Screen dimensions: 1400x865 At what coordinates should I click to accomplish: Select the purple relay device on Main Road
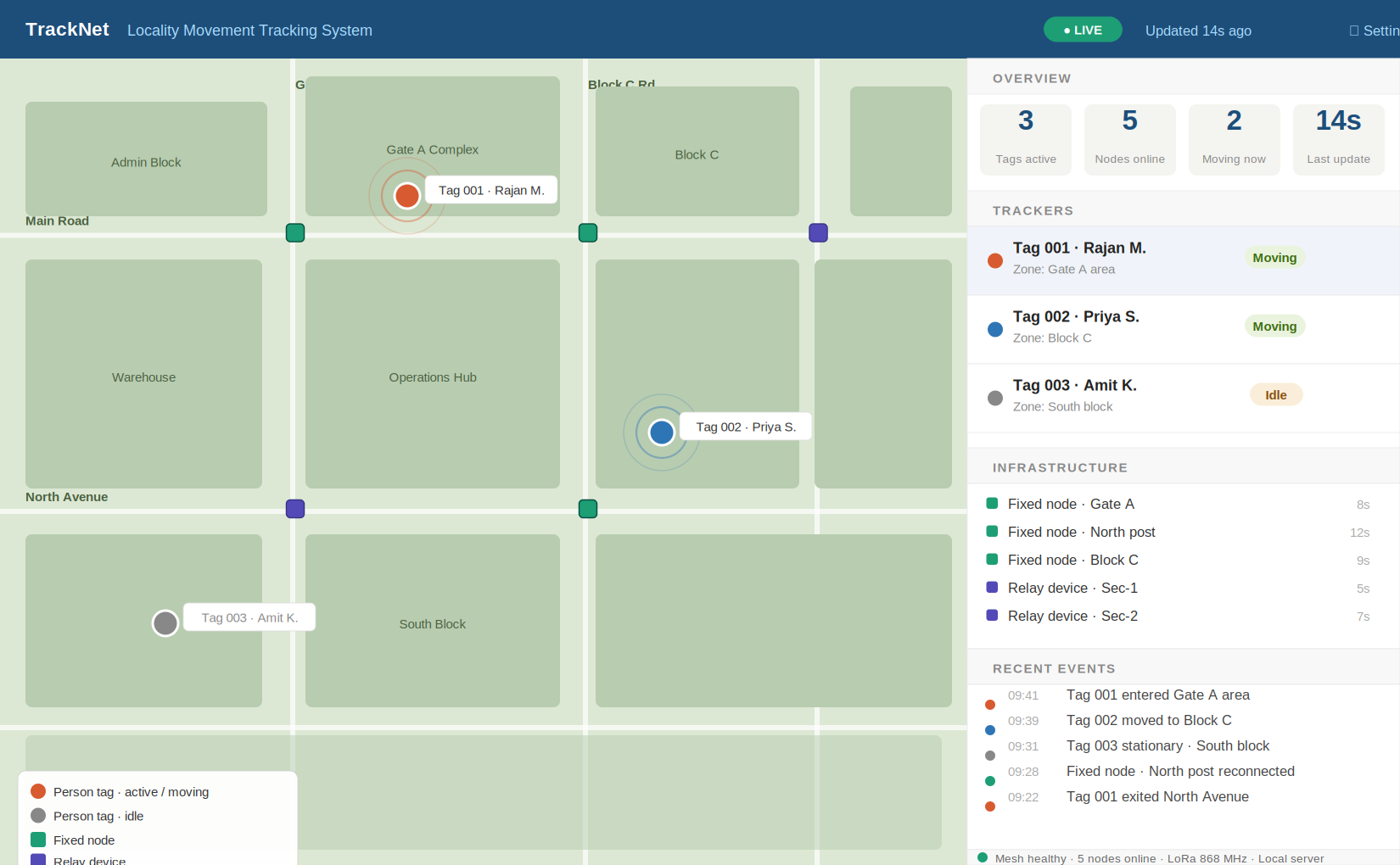[818, 232]
